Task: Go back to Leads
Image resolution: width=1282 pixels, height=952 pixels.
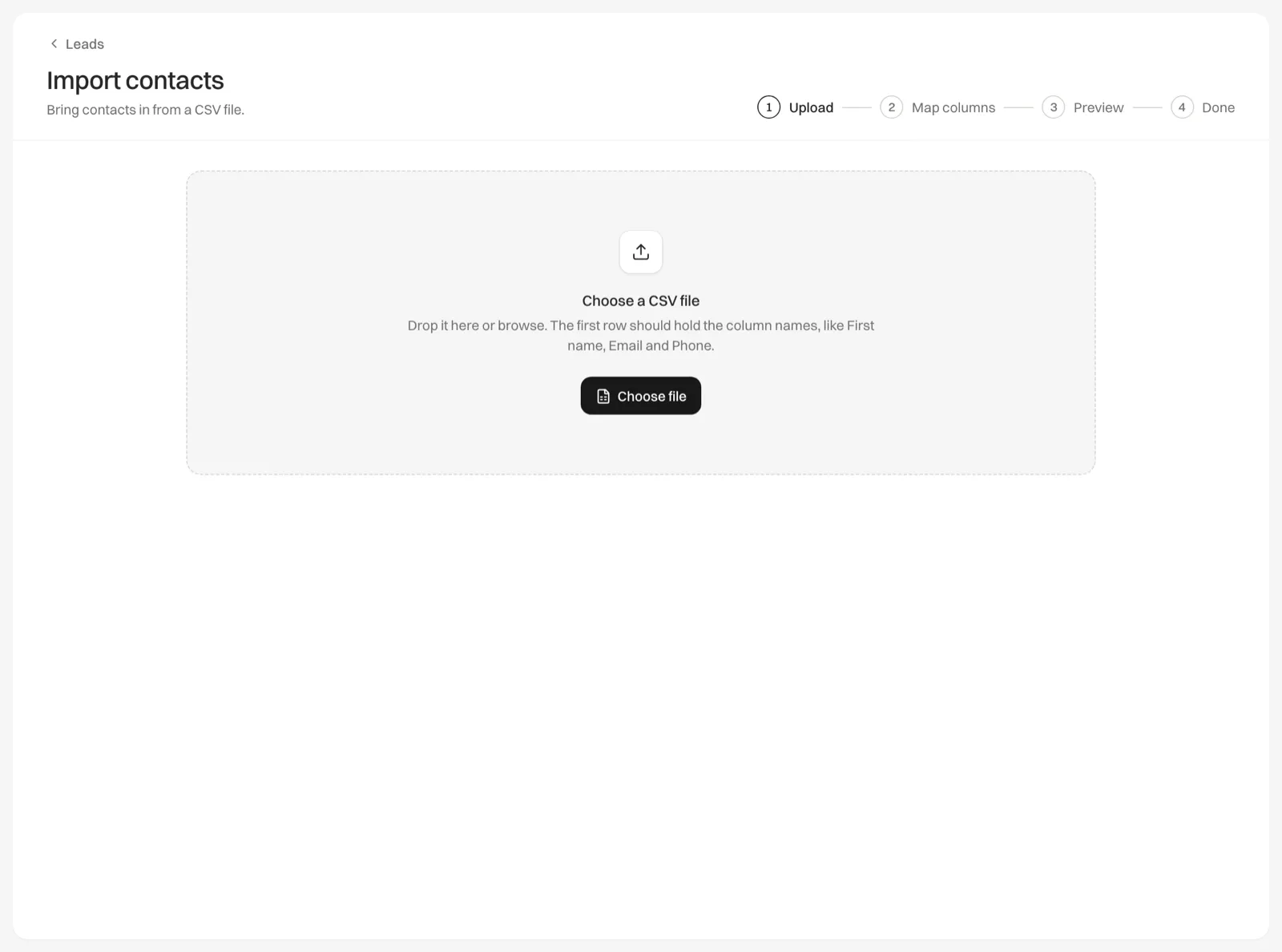Action: (x=77, y=44)
